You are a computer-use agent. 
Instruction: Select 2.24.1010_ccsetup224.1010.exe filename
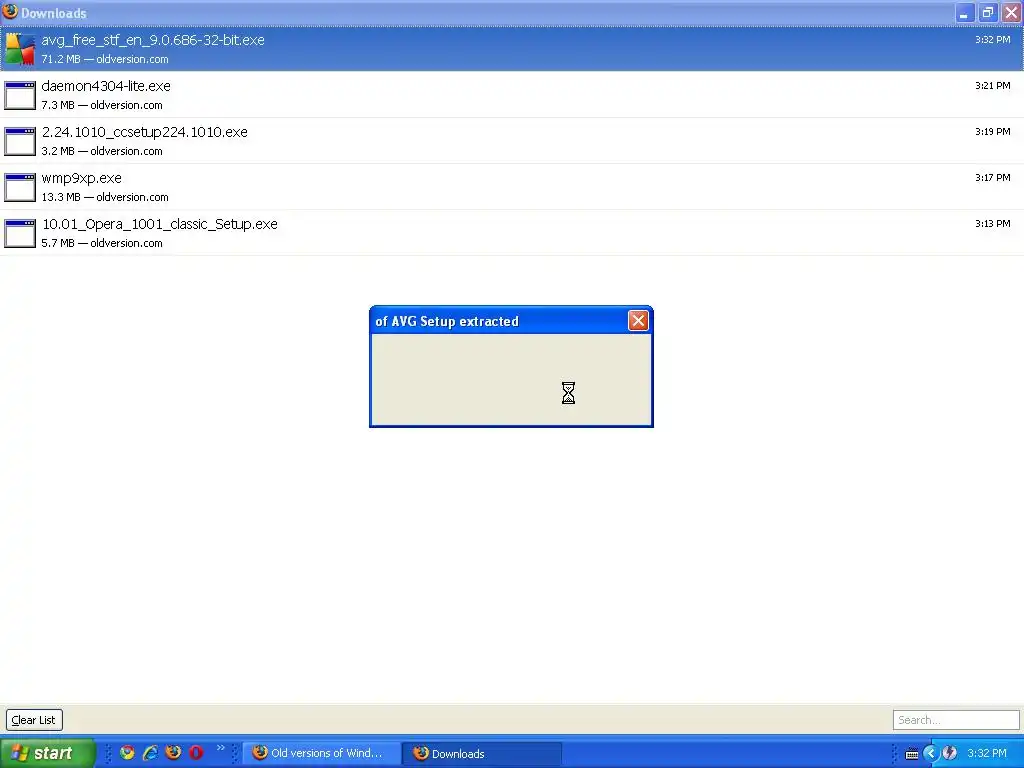click(145, 132)
